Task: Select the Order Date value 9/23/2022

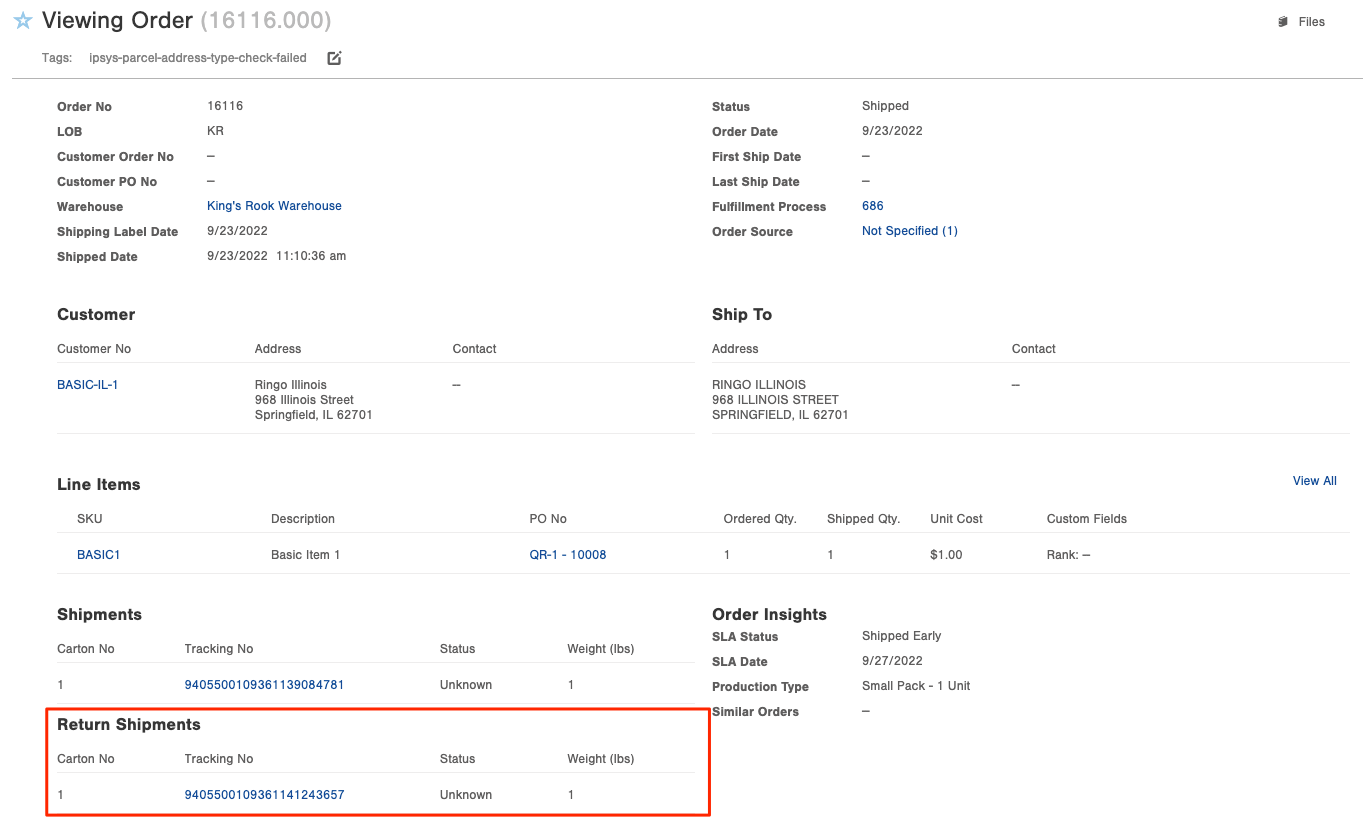Action: 892,131
